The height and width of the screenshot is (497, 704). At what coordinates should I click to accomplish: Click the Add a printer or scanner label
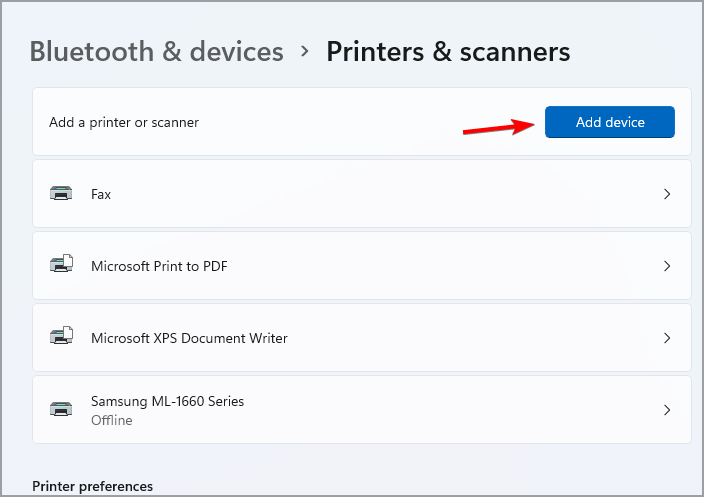pos(124,122)
